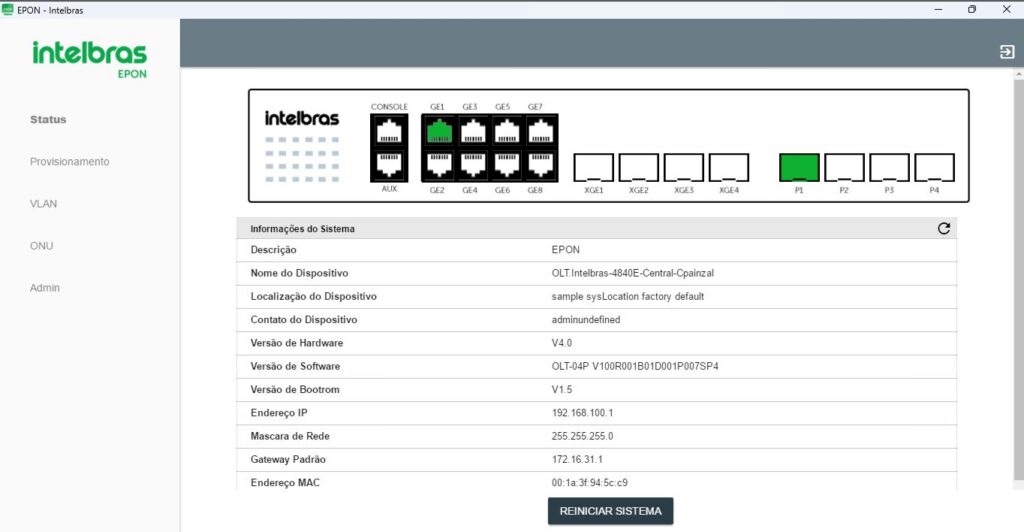The image size is (1024, 532).
Task: Click the logout icon in header
Action: coord(1006,52)
